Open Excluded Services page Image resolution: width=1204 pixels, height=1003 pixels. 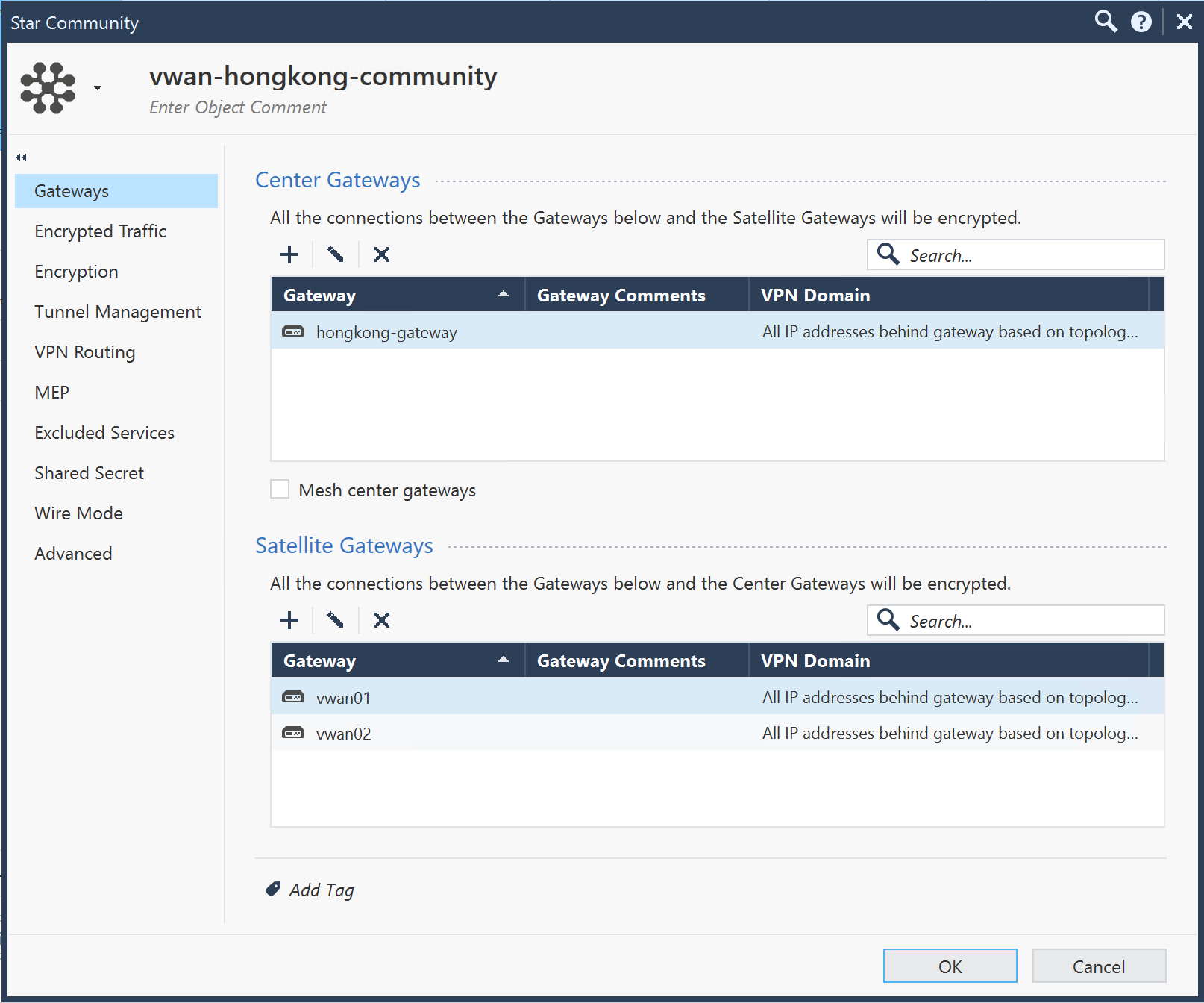116,433
